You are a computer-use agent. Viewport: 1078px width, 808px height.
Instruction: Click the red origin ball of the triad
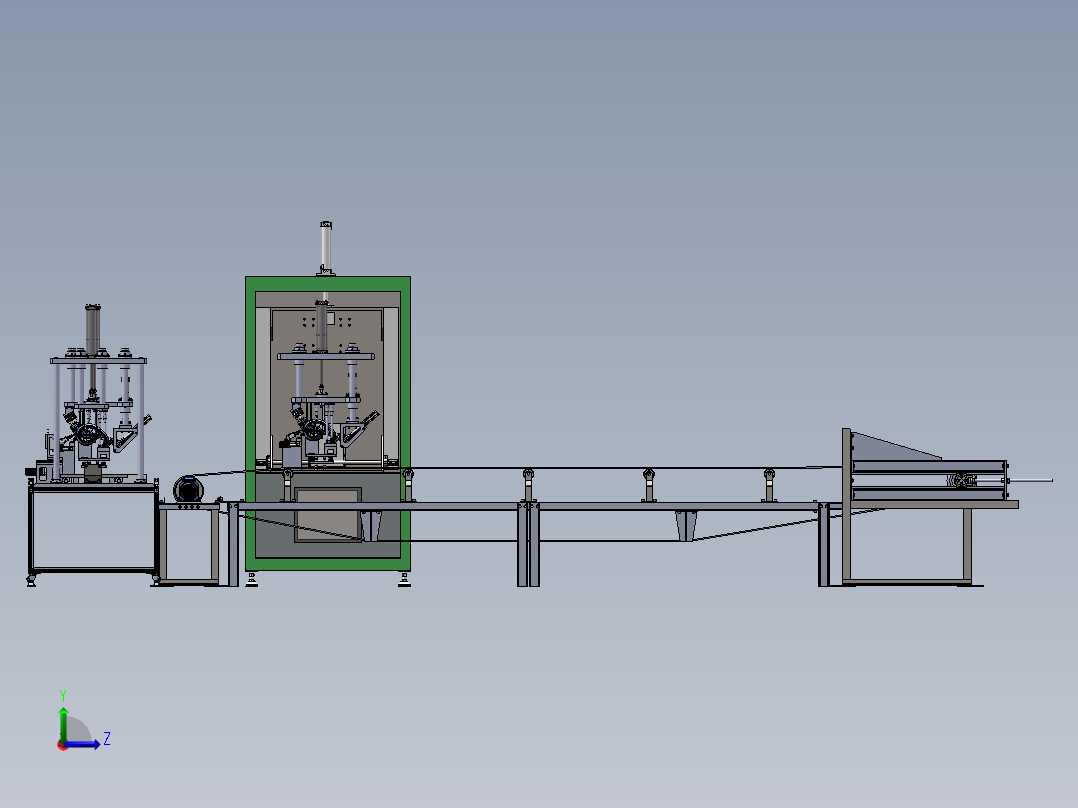pos(63,745)
